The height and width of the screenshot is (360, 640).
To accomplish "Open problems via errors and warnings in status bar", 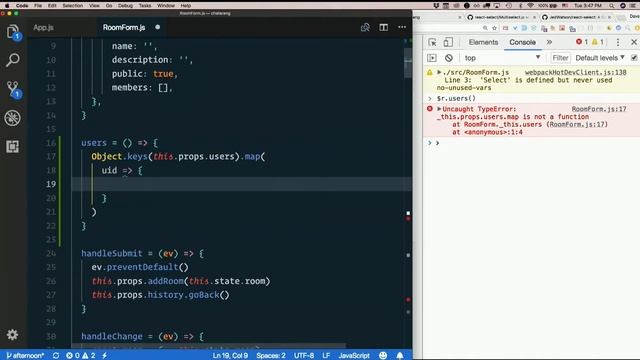I will pos(80,356).
